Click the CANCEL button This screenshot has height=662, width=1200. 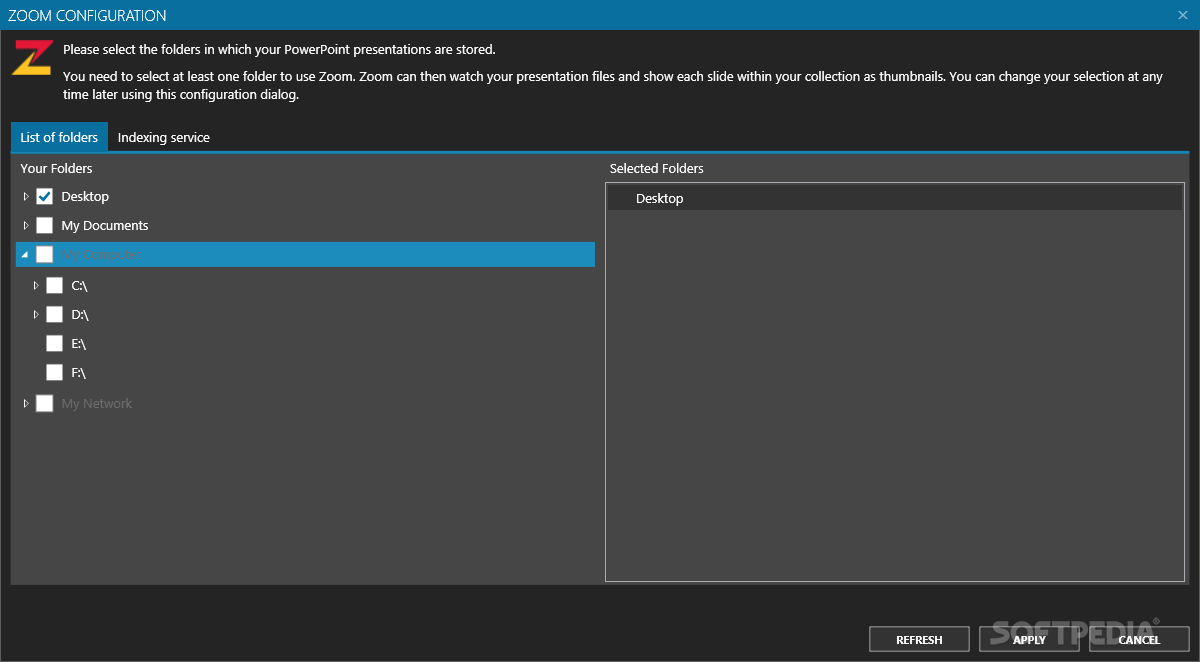click(1139, 640)
